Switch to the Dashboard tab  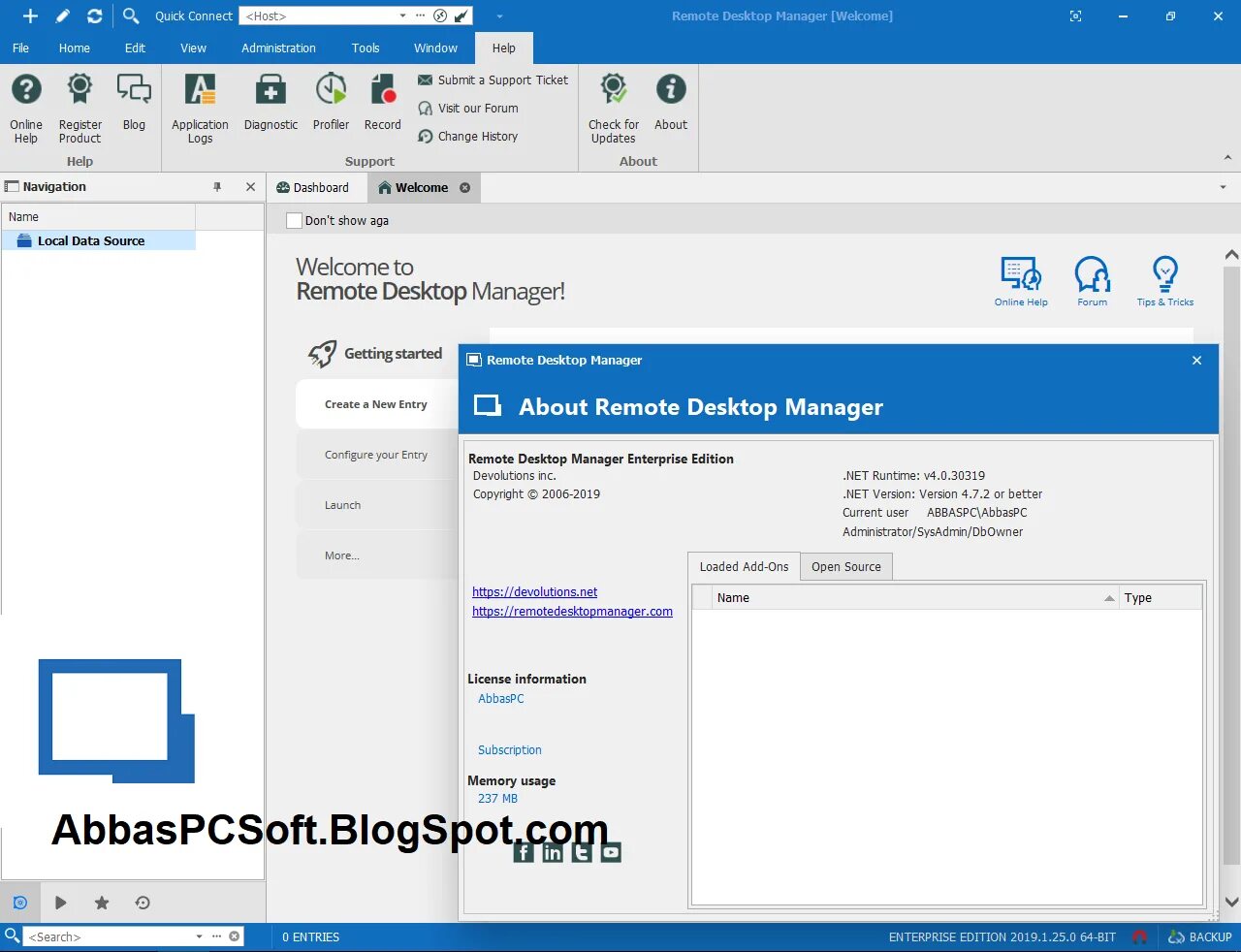(312, 187)
